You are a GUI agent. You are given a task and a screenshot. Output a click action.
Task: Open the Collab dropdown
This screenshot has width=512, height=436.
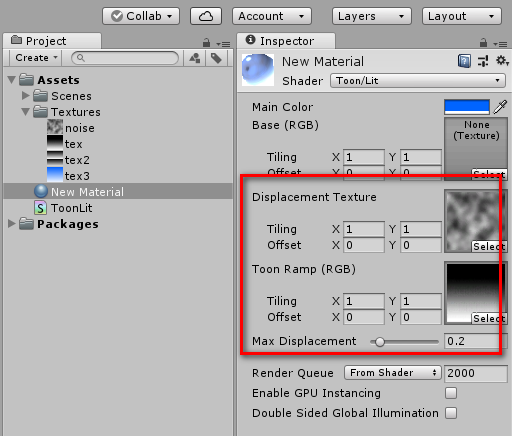pos(141,16)
